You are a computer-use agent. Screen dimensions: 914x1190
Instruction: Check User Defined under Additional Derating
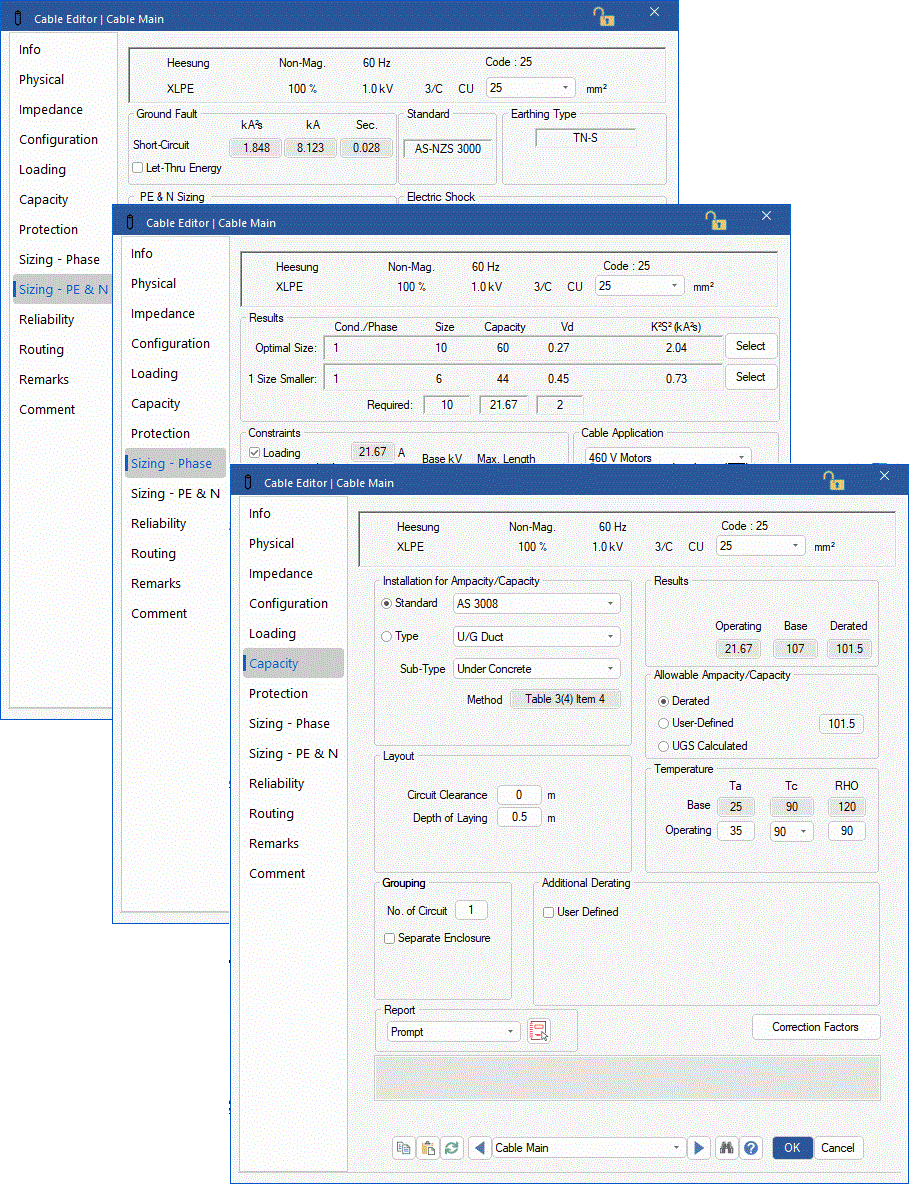pos(548,912)
